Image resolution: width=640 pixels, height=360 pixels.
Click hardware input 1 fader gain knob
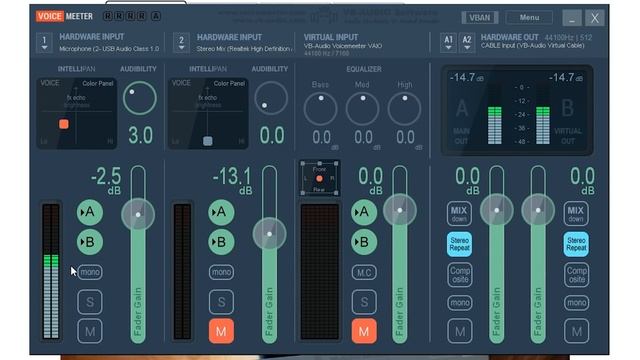[x=138, y=214]
